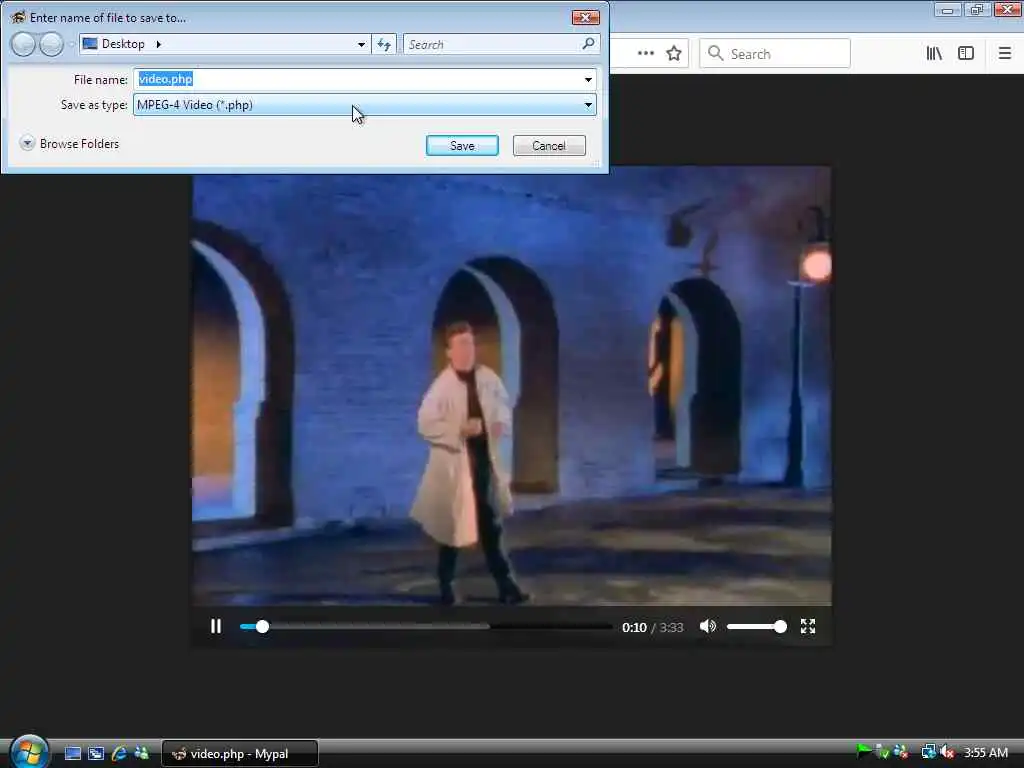Close the save dialog with red X
Screen dimensions: 1024x768
[585, 18]
